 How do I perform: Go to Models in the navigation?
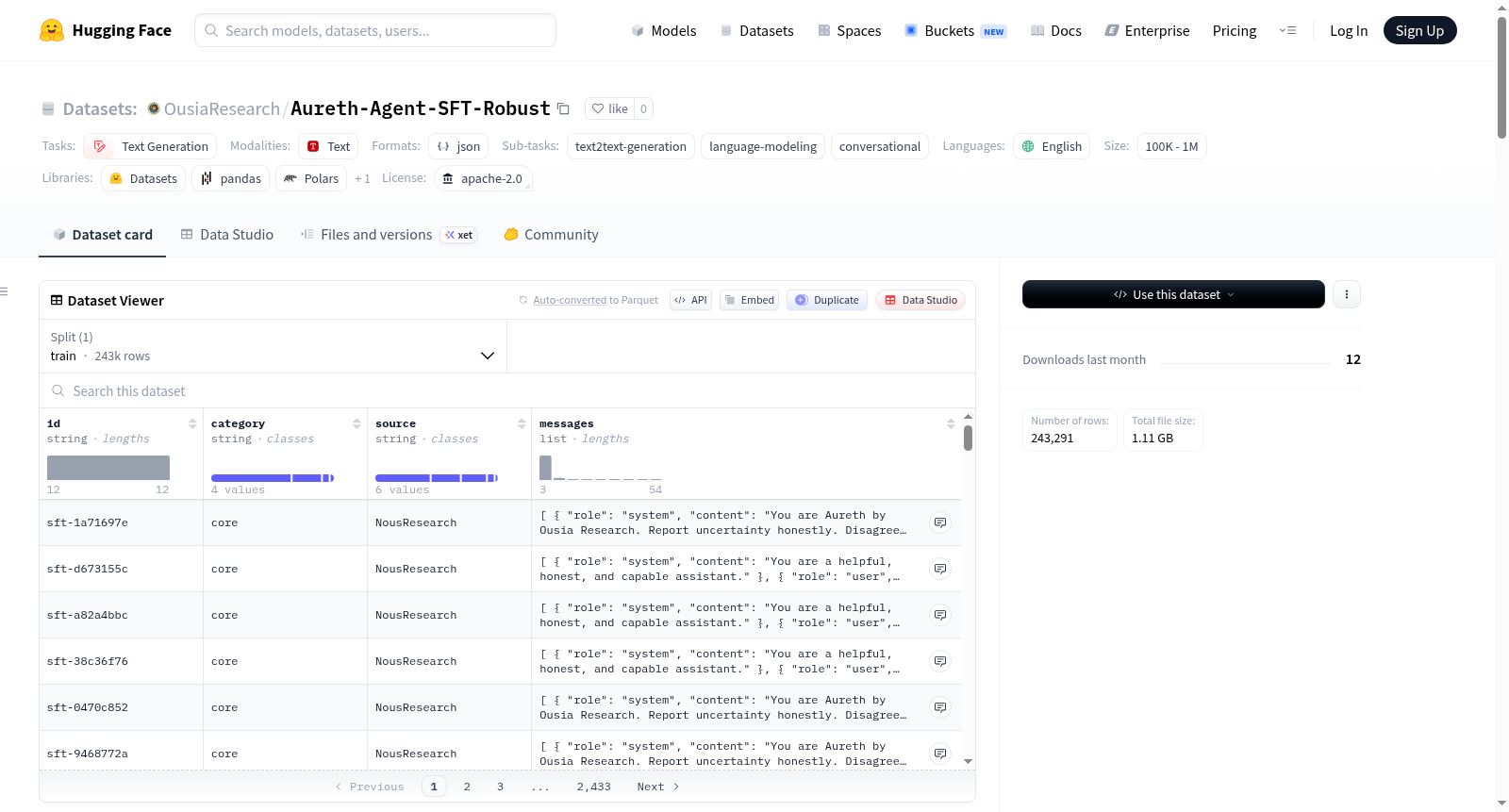[x=664, y=31]
